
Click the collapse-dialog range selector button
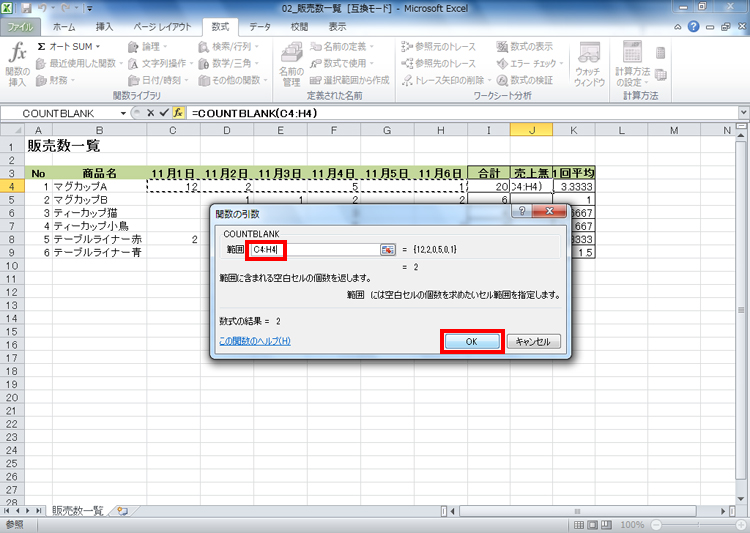388,250
